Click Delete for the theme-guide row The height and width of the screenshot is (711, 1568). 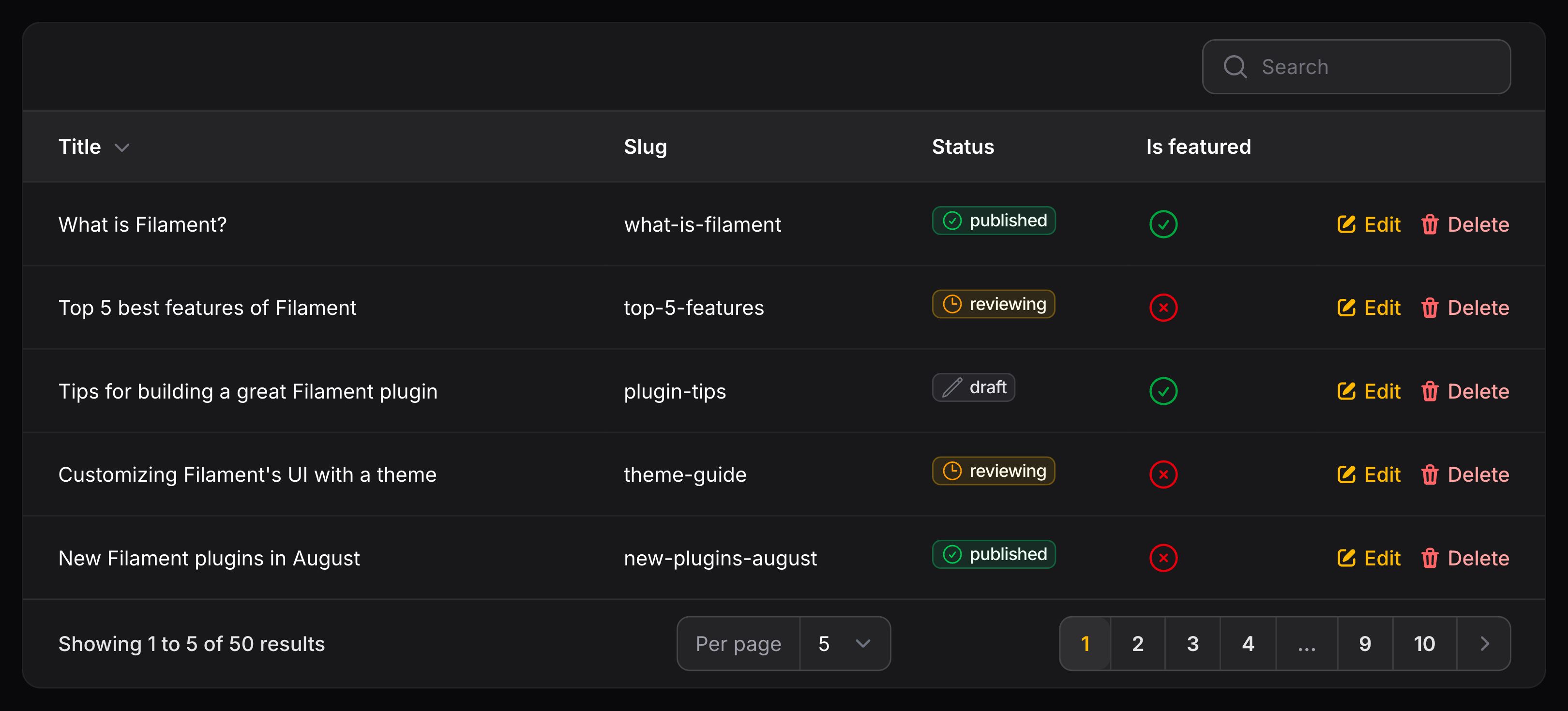point(1478,474)
